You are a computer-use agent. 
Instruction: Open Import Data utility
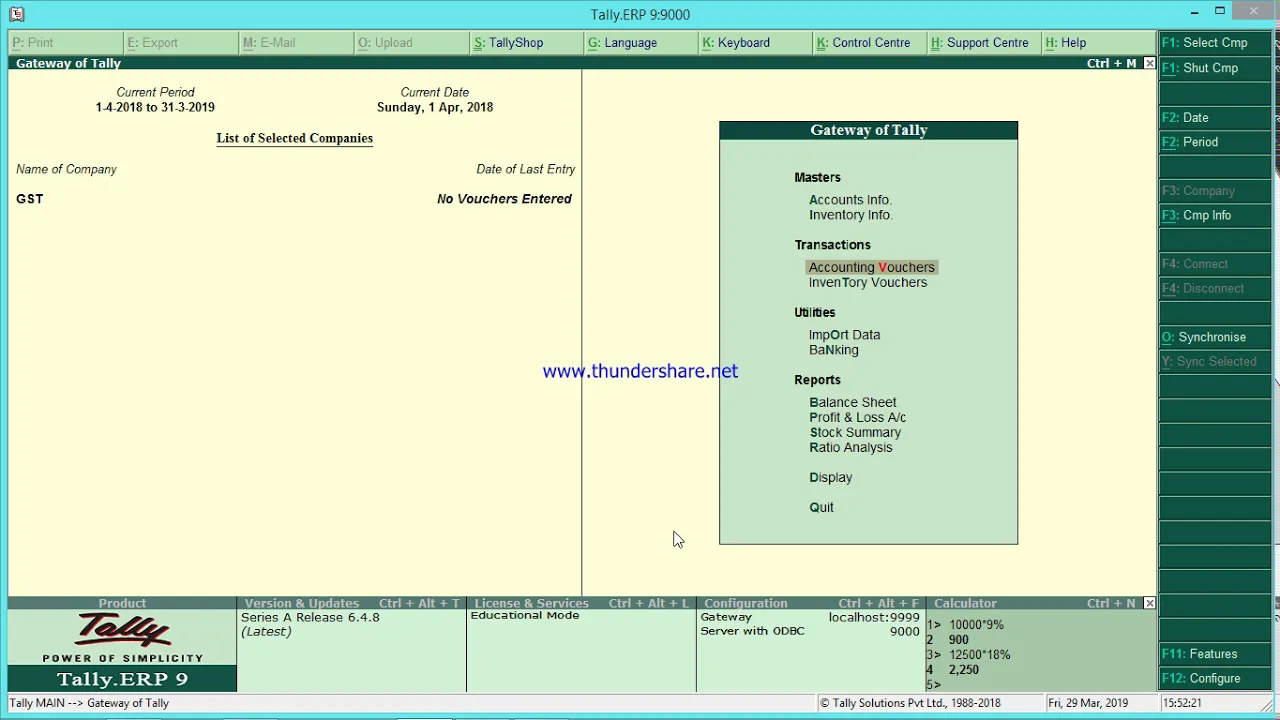[x=844, y=335]
